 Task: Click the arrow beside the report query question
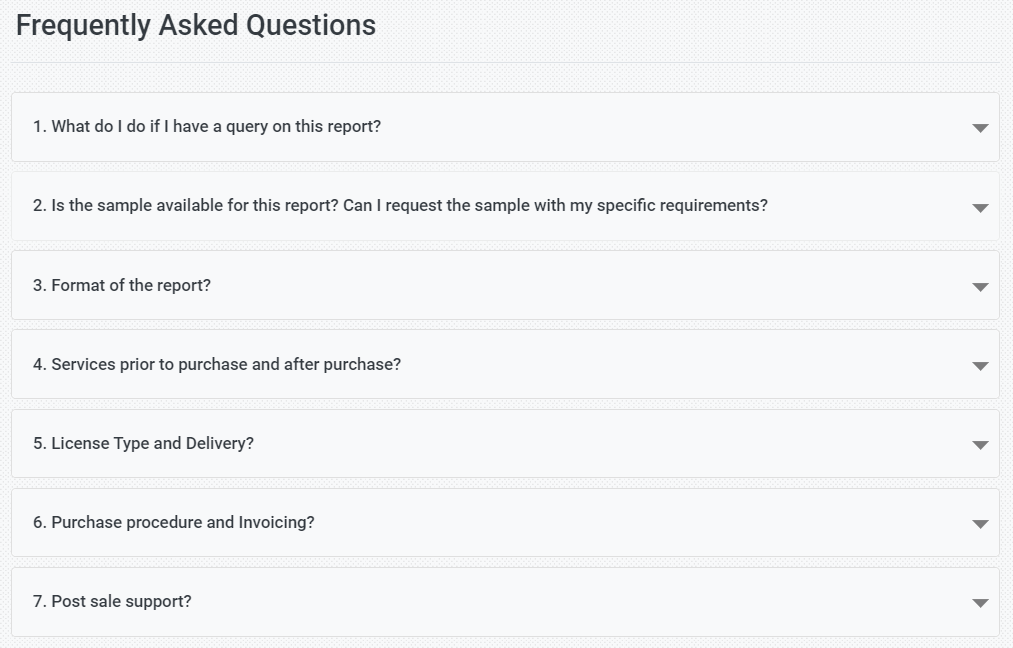(980, 128)
